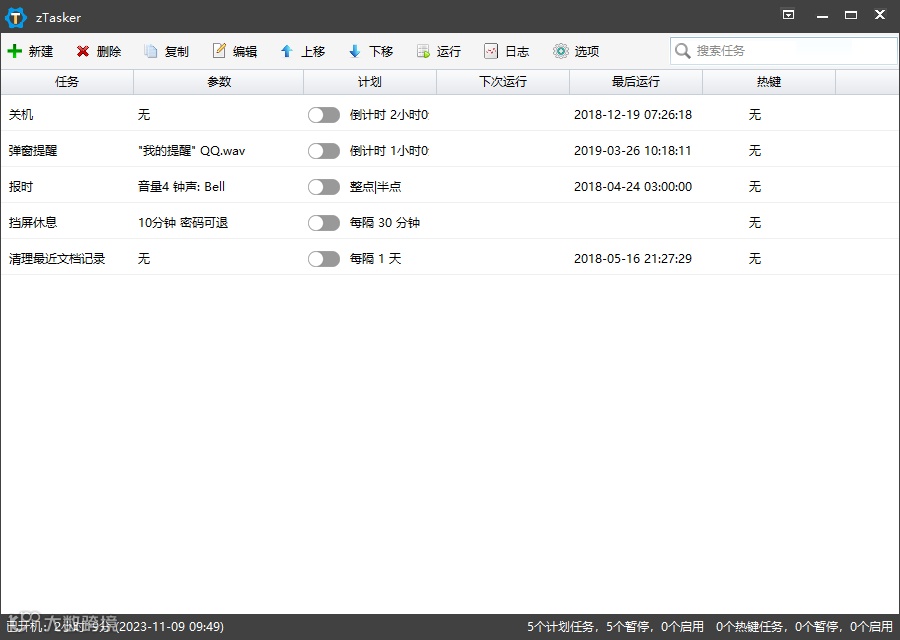900x640 pixels.
Task: Click the green plus New task icon
Action: (x=14, y=51)
